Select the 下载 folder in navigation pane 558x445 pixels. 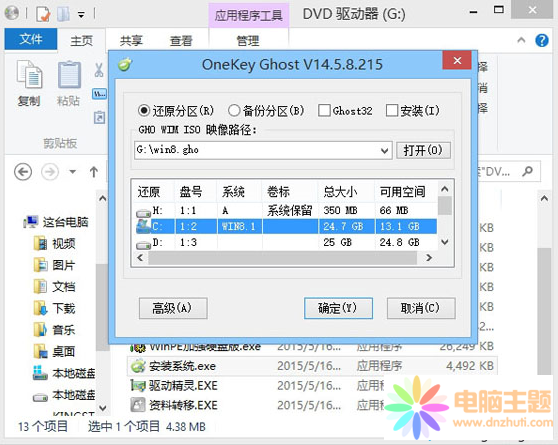point(55,308)
